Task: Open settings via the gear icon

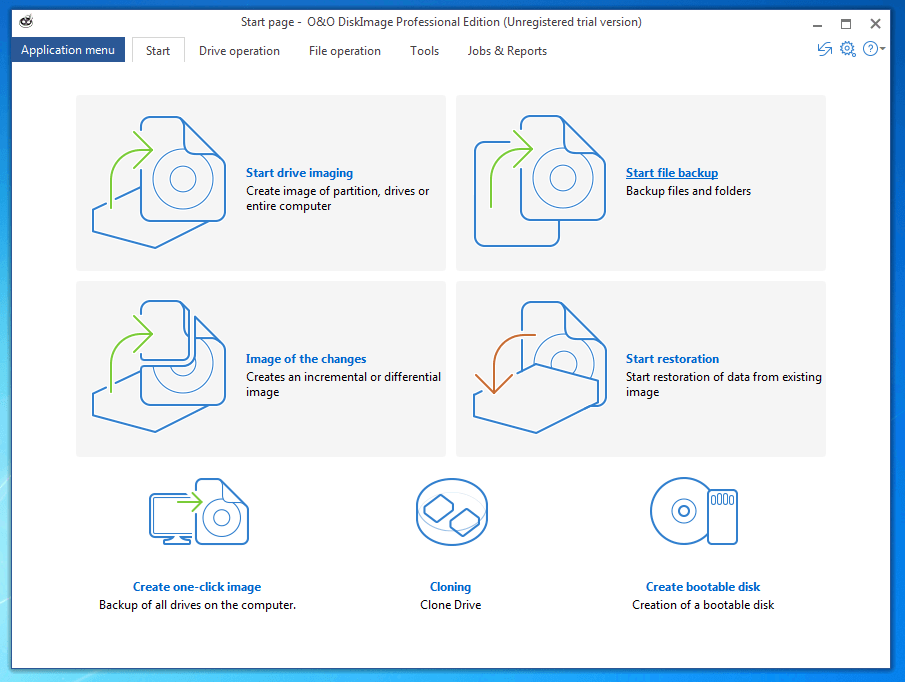Action: pyautogui.click(x=847, y=49)
